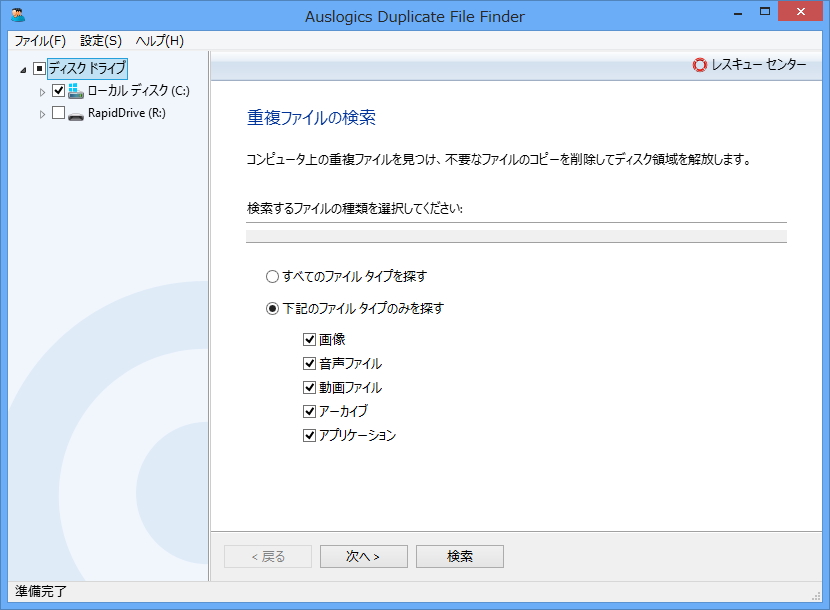Start the 検索 for duplicate files
The width and height of the screenshot is (830, 610).
459,556
